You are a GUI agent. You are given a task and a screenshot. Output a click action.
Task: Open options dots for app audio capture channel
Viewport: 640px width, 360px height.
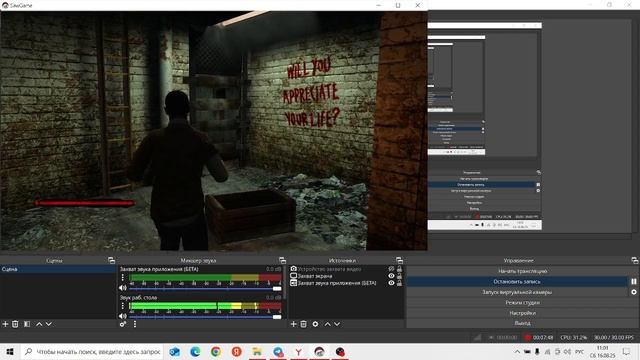(x=122, y=278)
